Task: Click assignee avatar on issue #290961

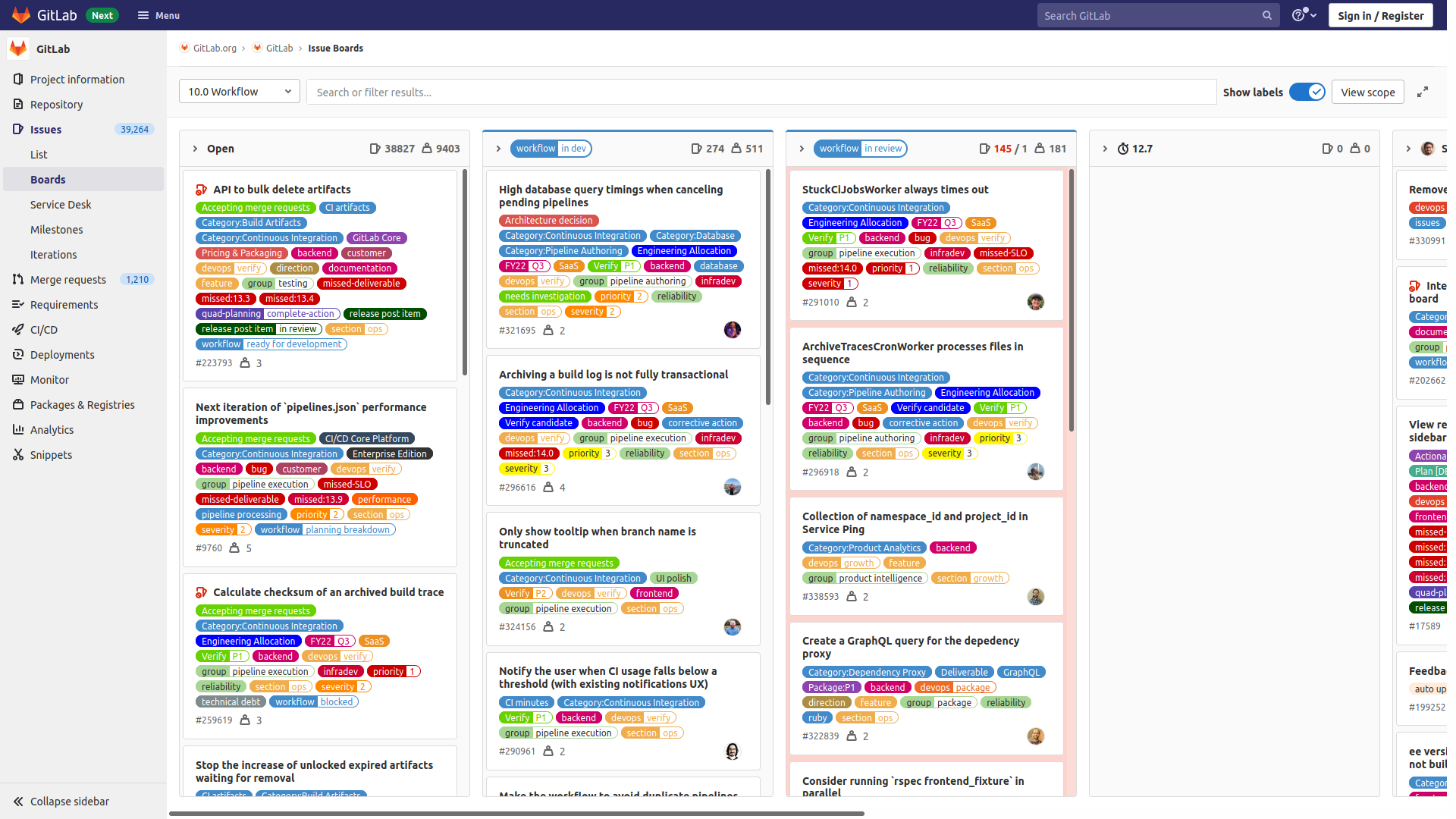Action: point(733,752)
